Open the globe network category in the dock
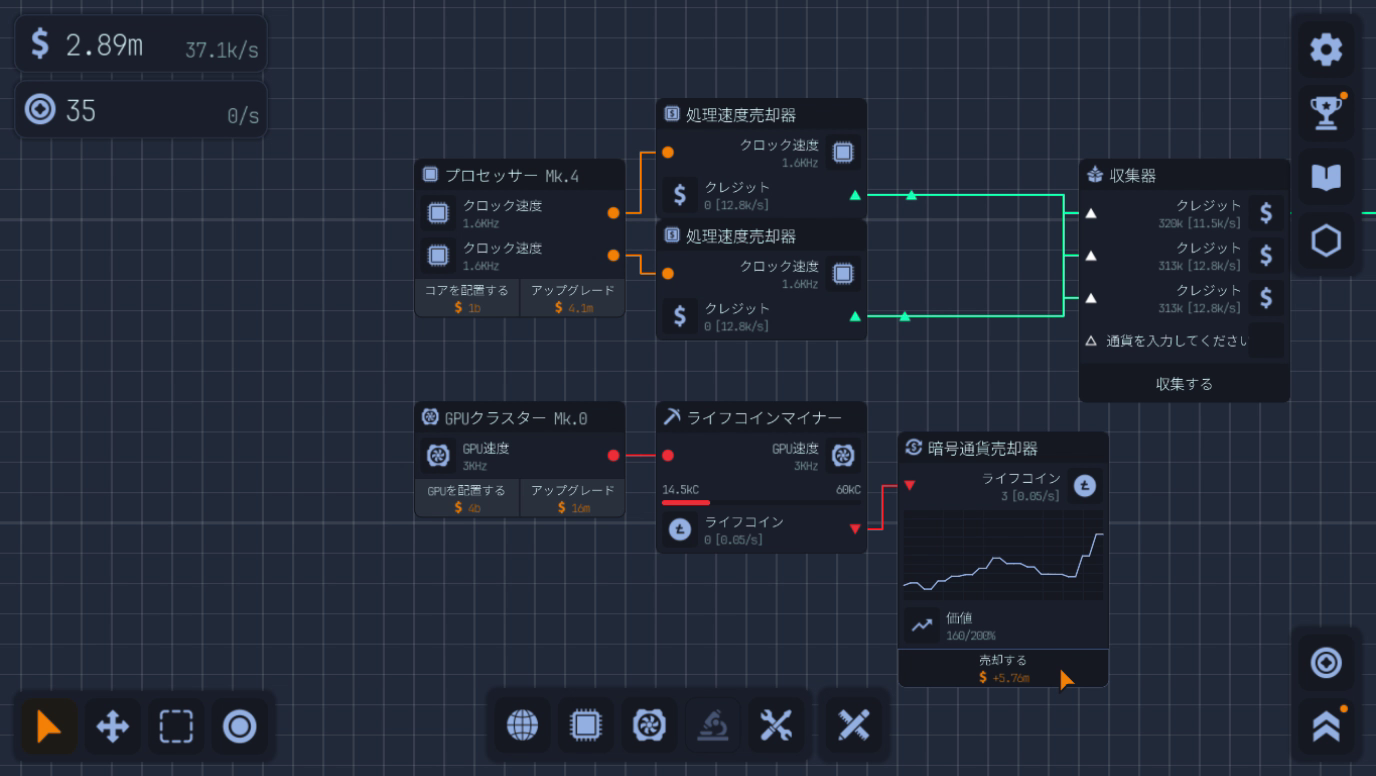Viewport: 1376px width, 776px height. coord(522,726)
